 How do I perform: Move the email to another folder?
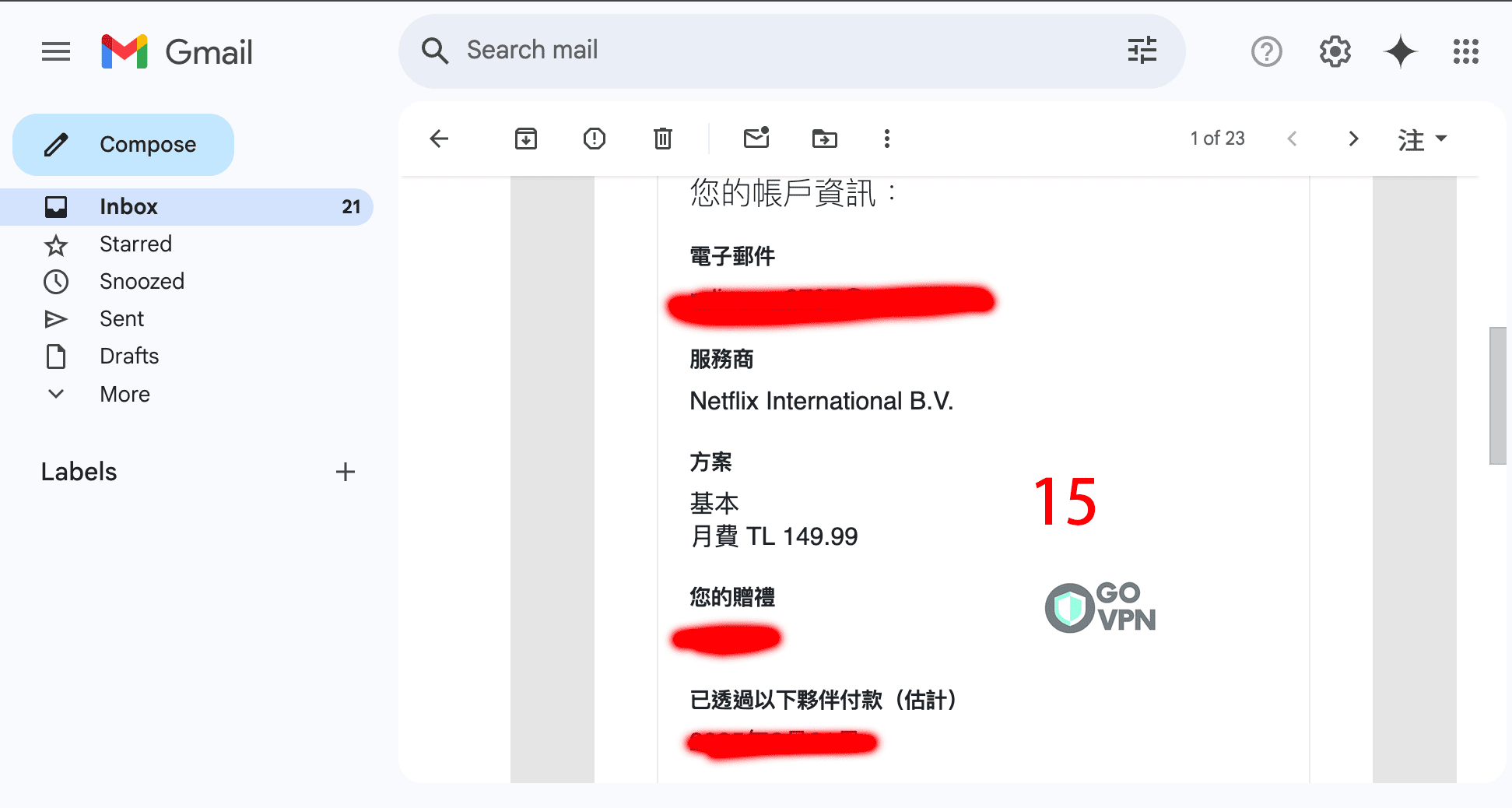click(824, 139)
